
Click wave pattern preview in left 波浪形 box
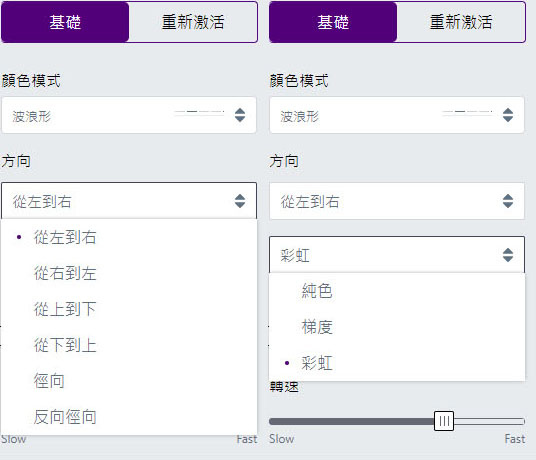click(x=199, y=112)
